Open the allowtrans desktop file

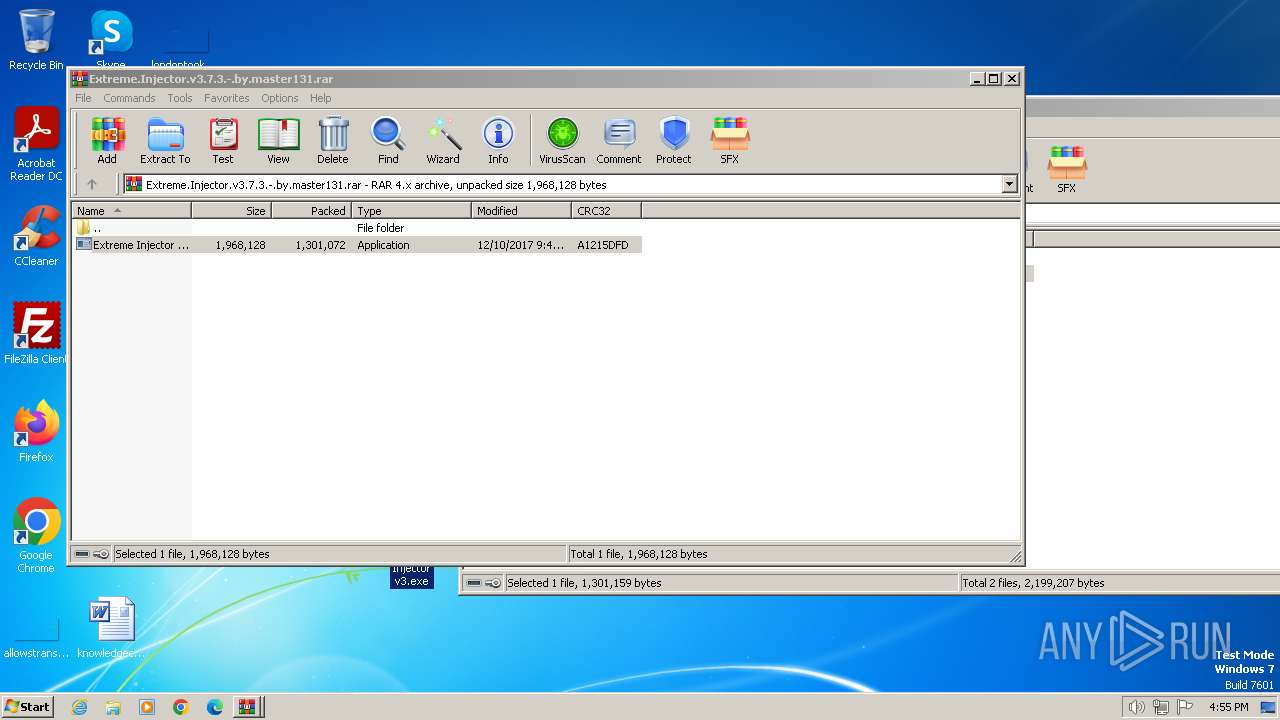click(36, 638)
